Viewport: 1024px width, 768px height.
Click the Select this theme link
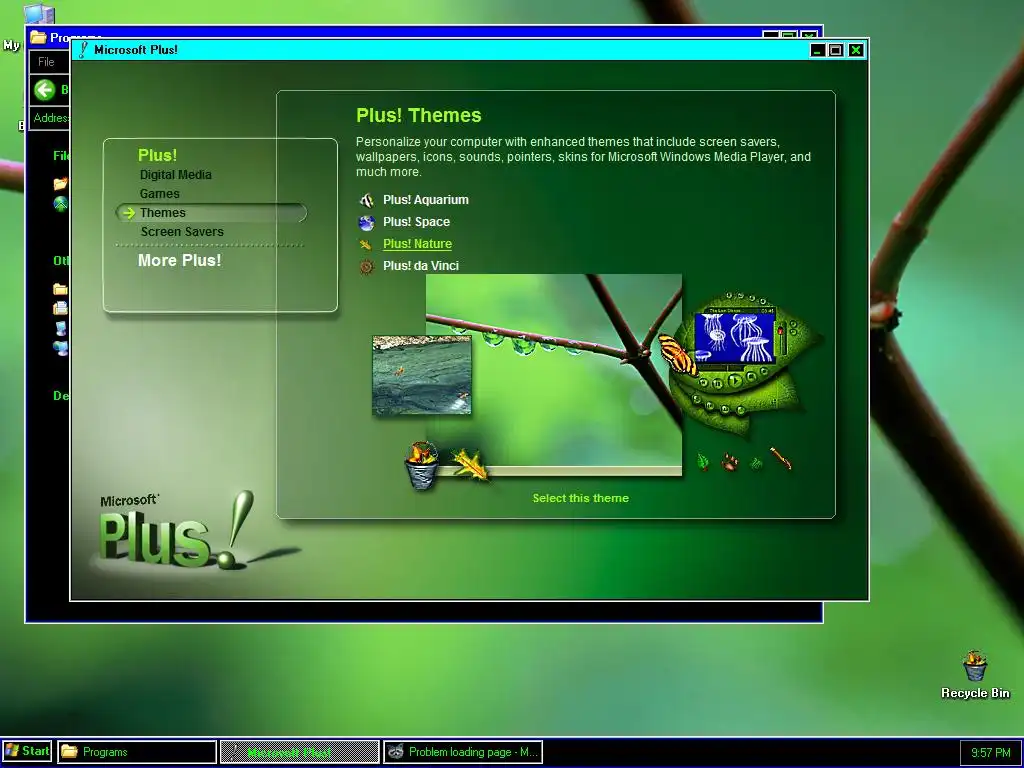(581, 498)
